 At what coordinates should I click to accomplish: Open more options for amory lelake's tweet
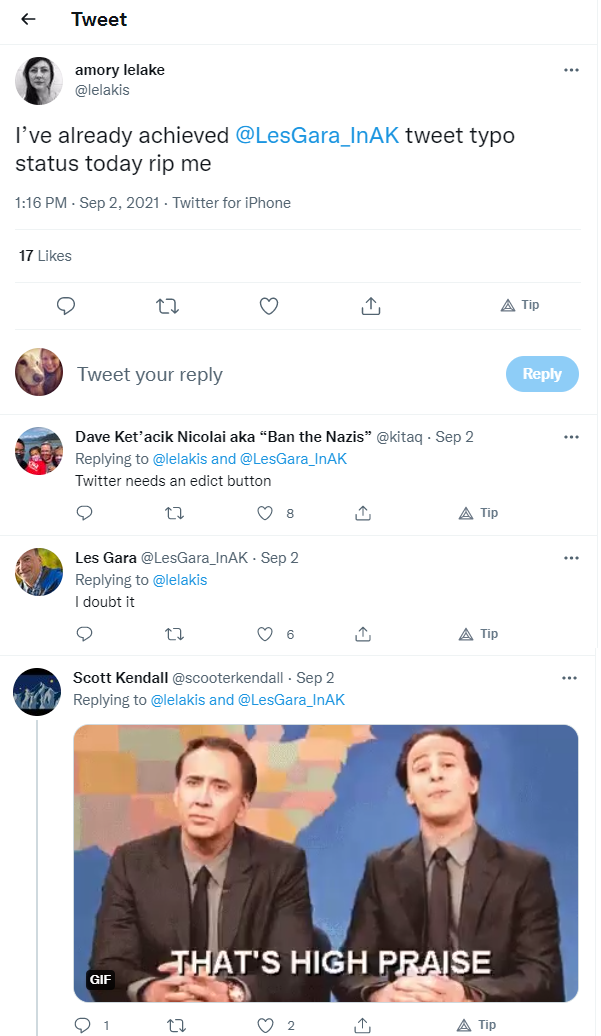pyautogui.click(x=571, y=70)
